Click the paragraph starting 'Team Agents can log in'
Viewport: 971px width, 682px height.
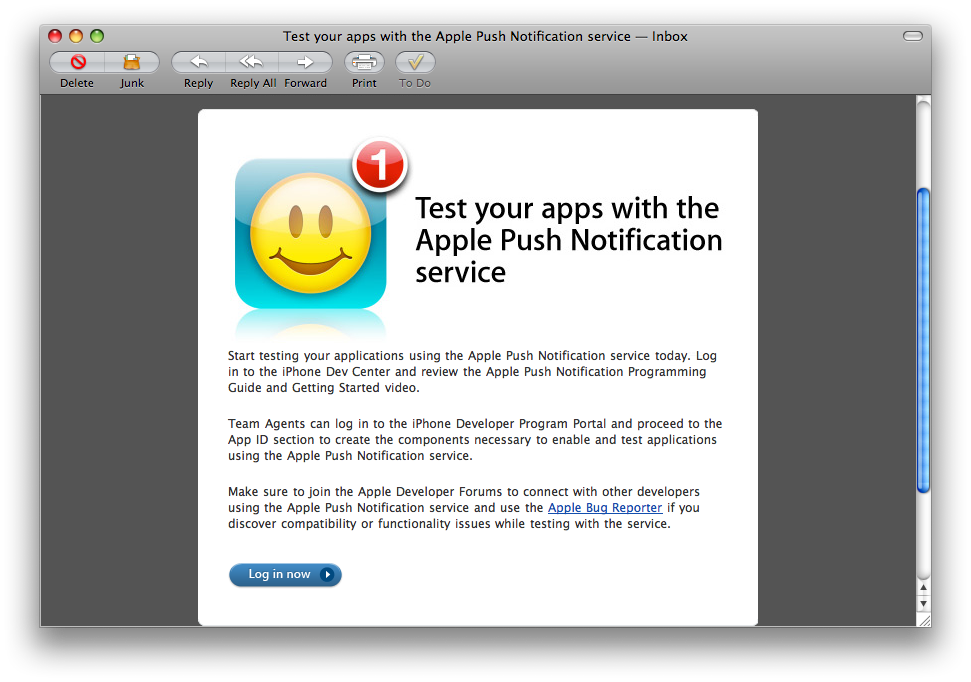(475, 440)
